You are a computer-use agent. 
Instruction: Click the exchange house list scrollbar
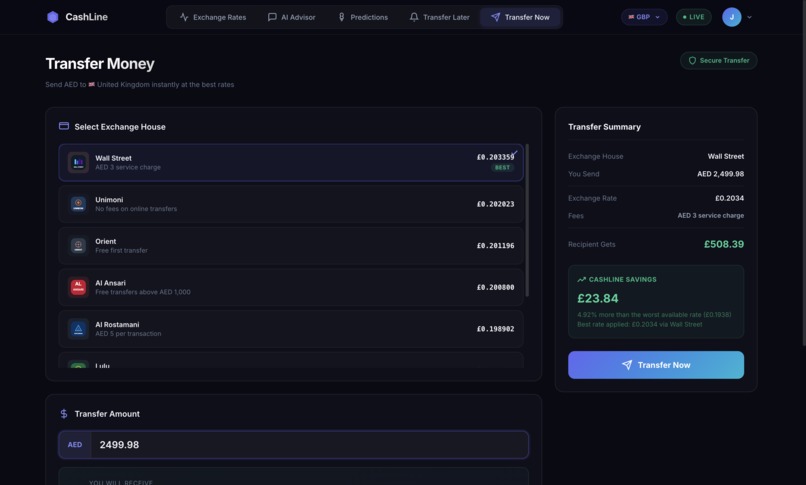pos(527,221)
